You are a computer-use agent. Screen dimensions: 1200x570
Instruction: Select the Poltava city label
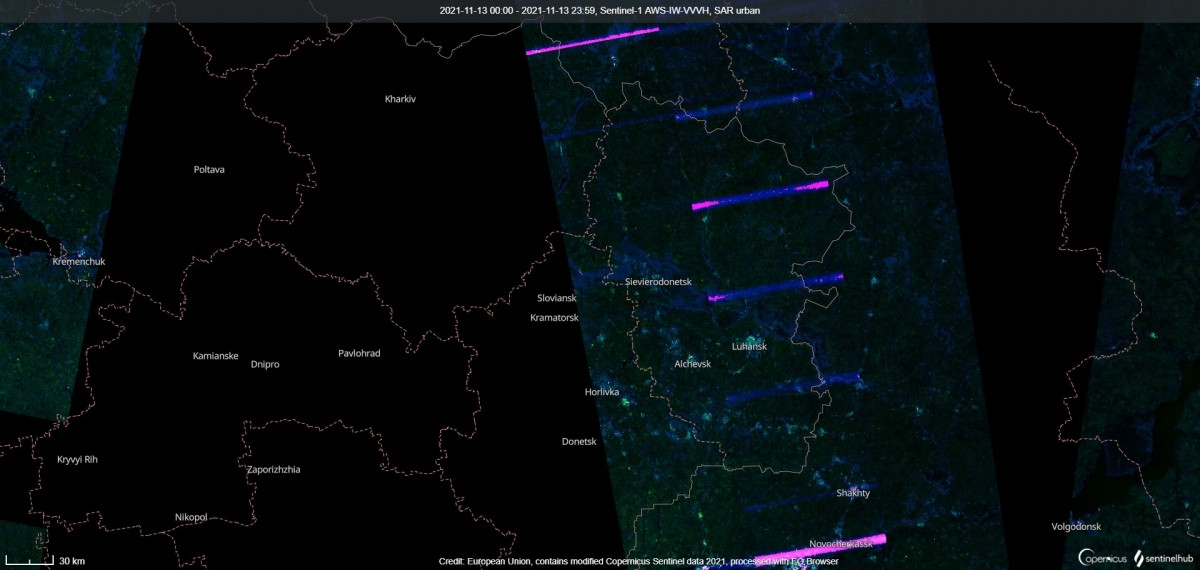(x=209, y=170)
